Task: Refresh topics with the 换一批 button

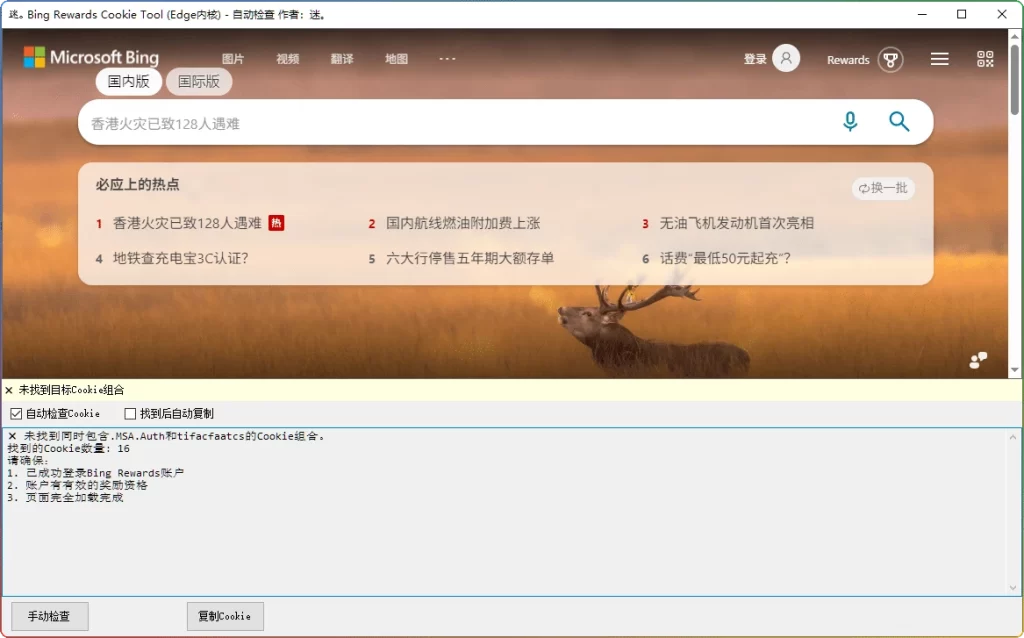Action: pyautogui.click(x=882, y=189)
